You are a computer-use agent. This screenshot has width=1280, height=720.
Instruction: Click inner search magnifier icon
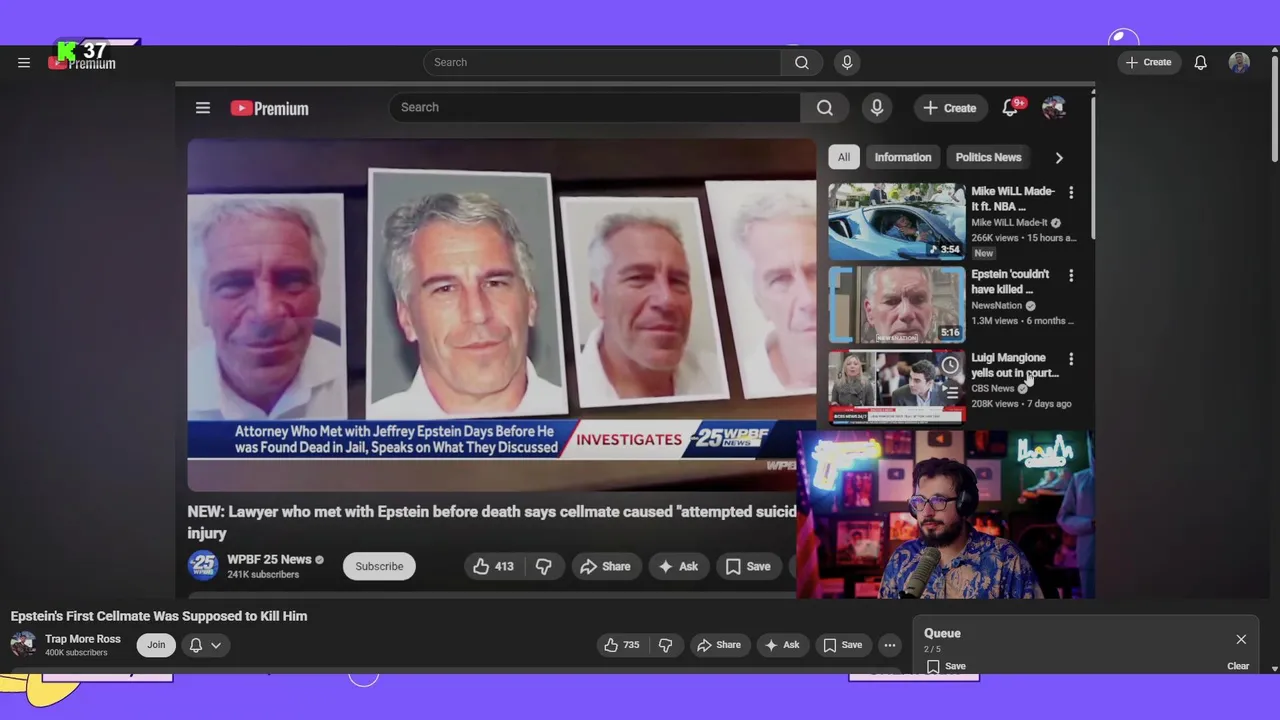(x=825, y=108)
